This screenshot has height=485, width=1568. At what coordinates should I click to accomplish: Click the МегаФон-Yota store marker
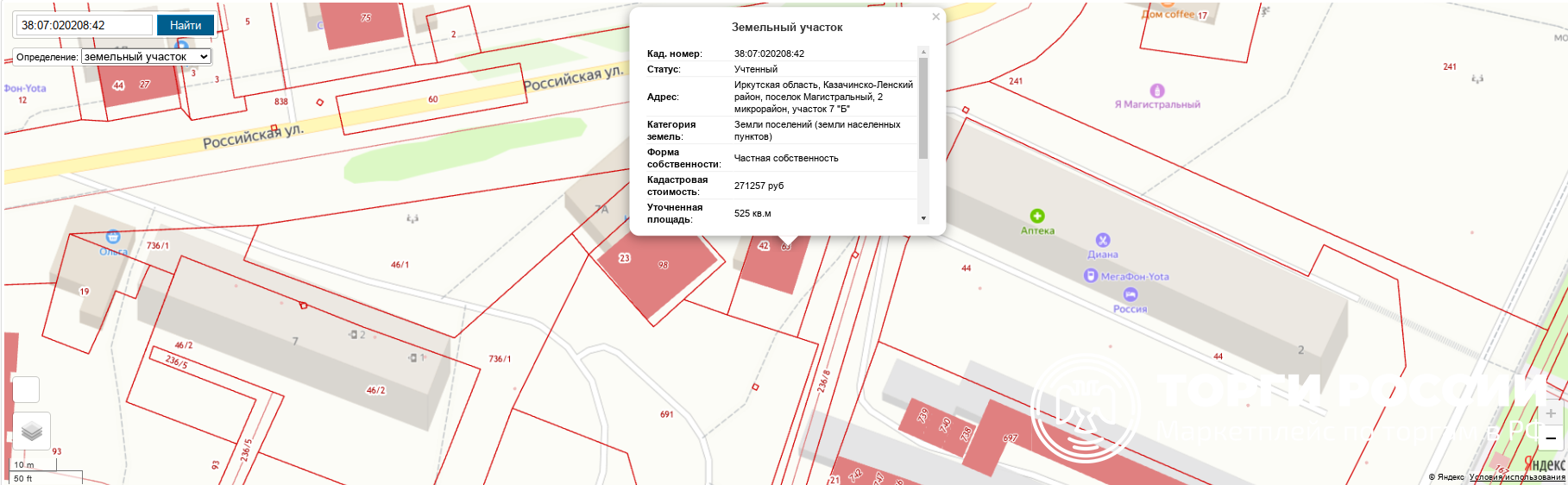pos(1091,276)
